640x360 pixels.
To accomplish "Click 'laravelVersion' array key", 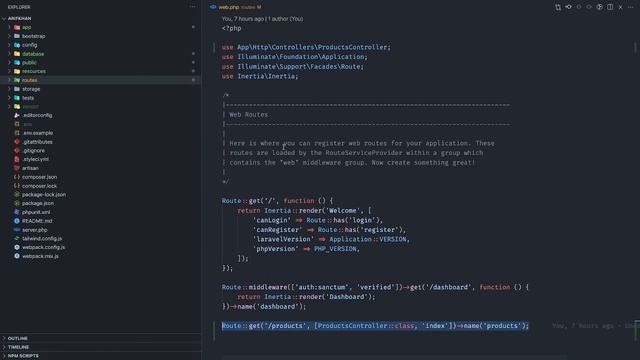I will [283, 240].
